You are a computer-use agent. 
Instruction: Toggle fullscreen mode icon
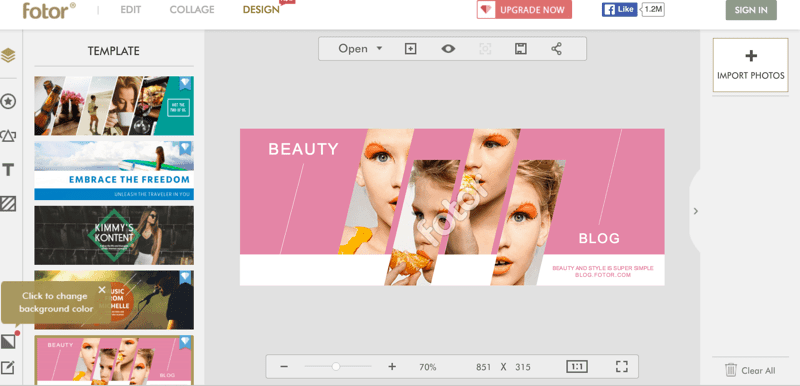[x=621, y=367]
